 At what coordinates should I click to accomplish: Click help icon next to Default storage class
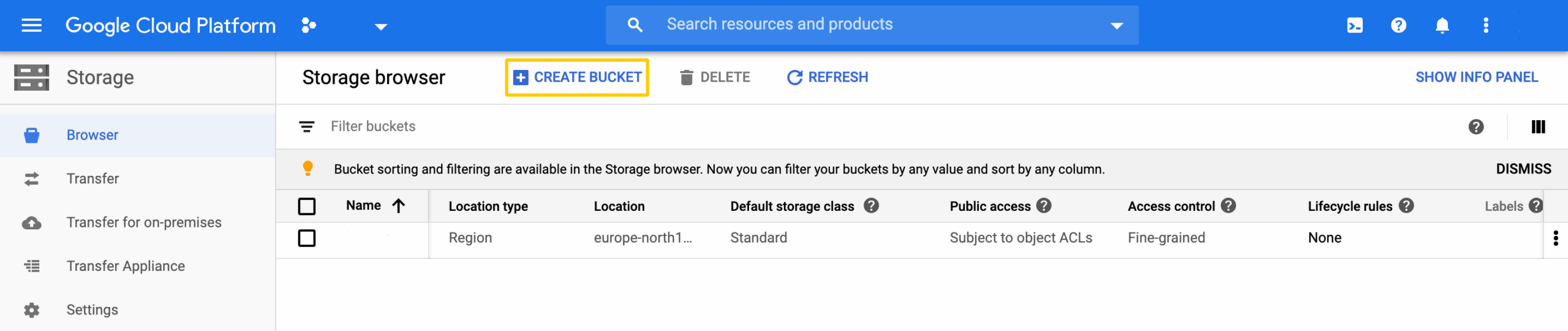click(871, 206)
